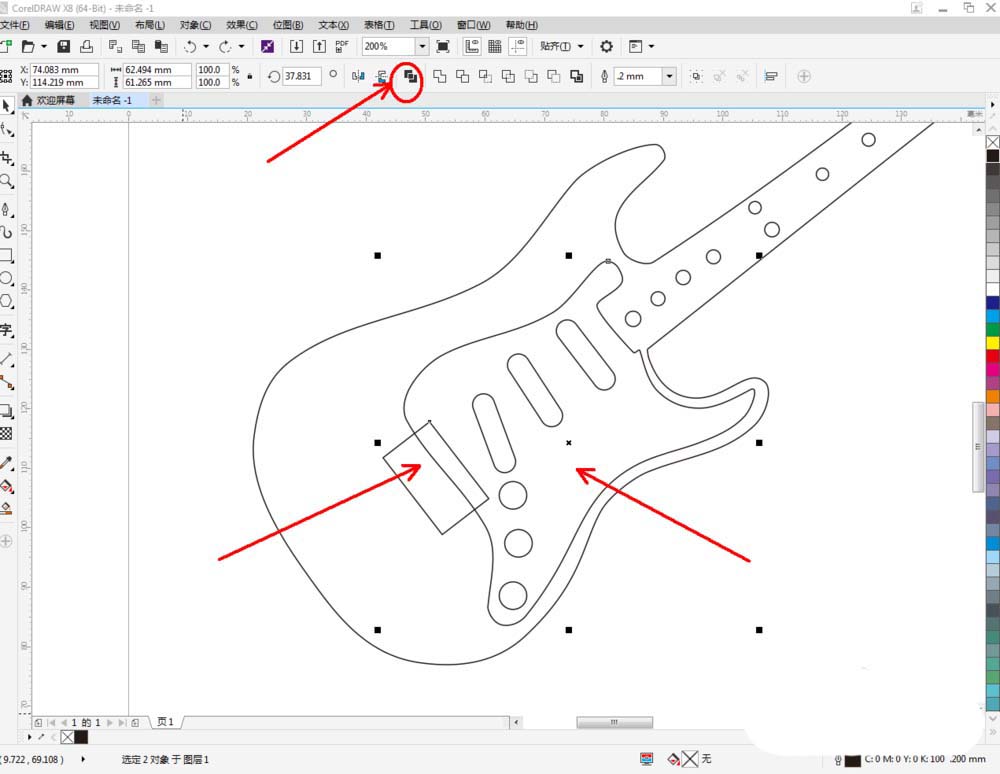
Task: Click the Weld shapes icon
Action: [439, 77]
